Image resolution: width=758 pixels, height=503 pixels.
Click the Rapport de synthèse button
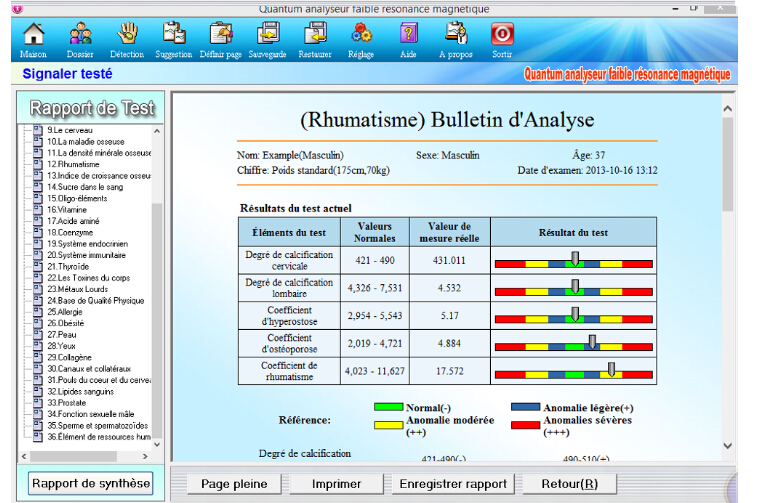click(91, 483)
